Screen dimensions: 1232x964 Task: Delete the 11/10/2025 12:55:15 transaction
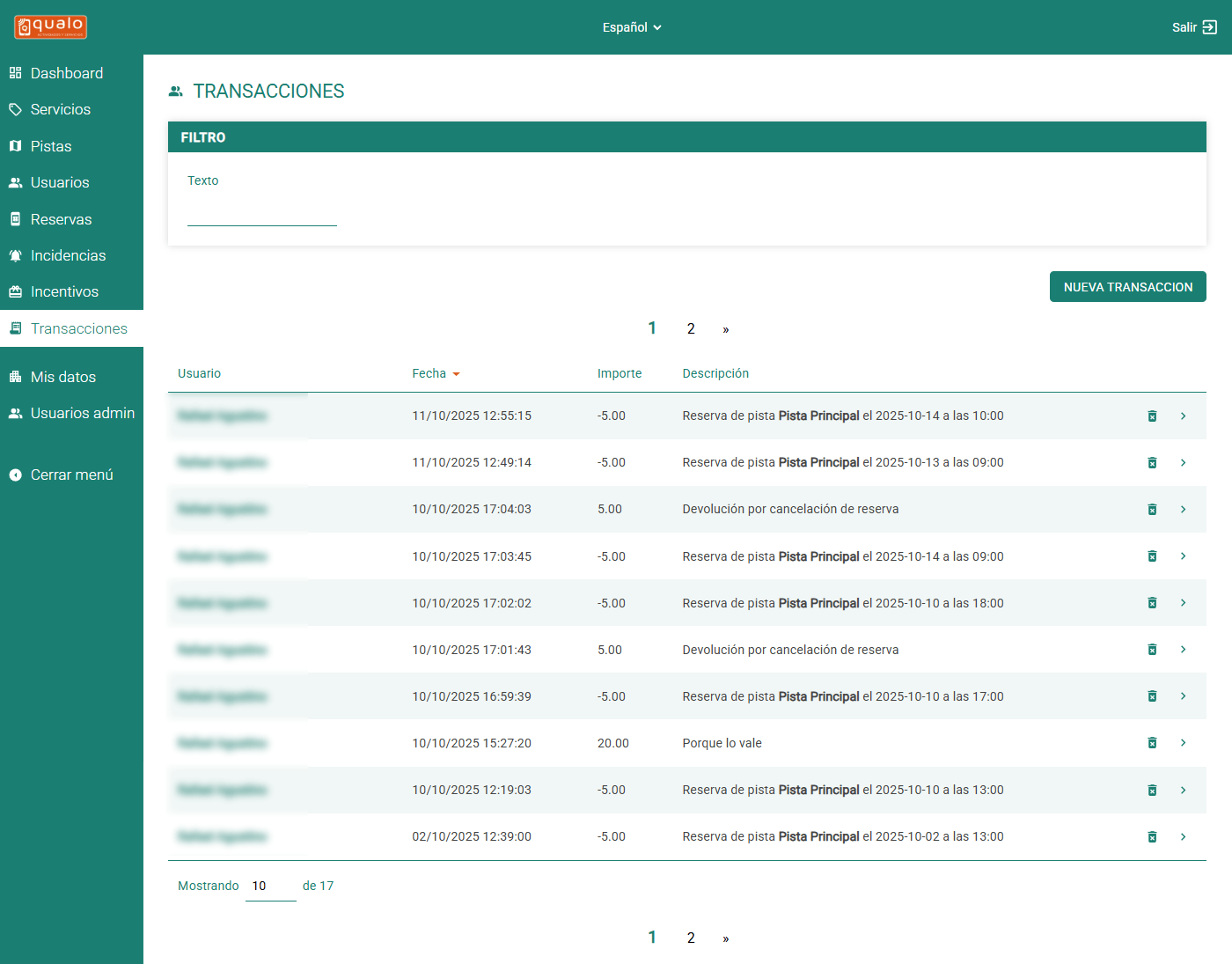(1152, 416)
